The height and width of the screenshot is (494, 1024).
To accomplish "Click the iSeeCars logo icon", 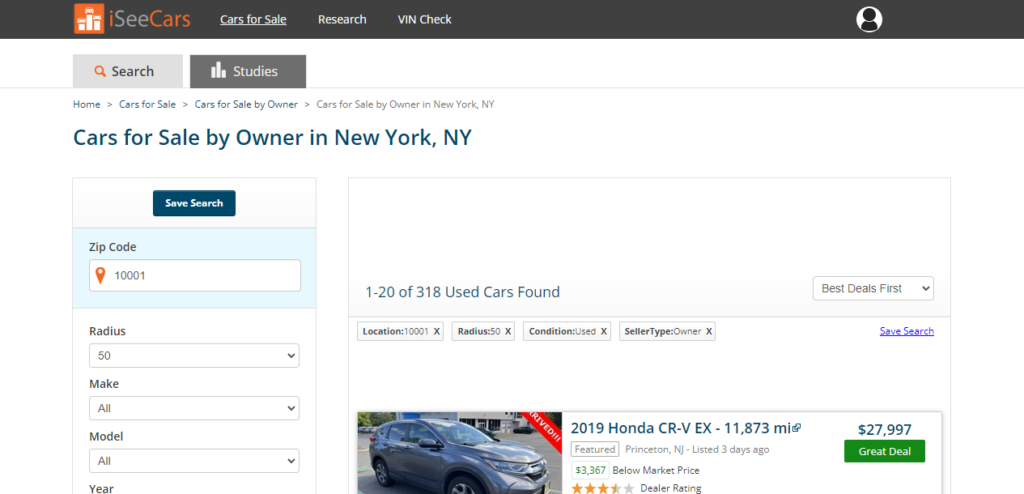I will (x=88, y=18).
